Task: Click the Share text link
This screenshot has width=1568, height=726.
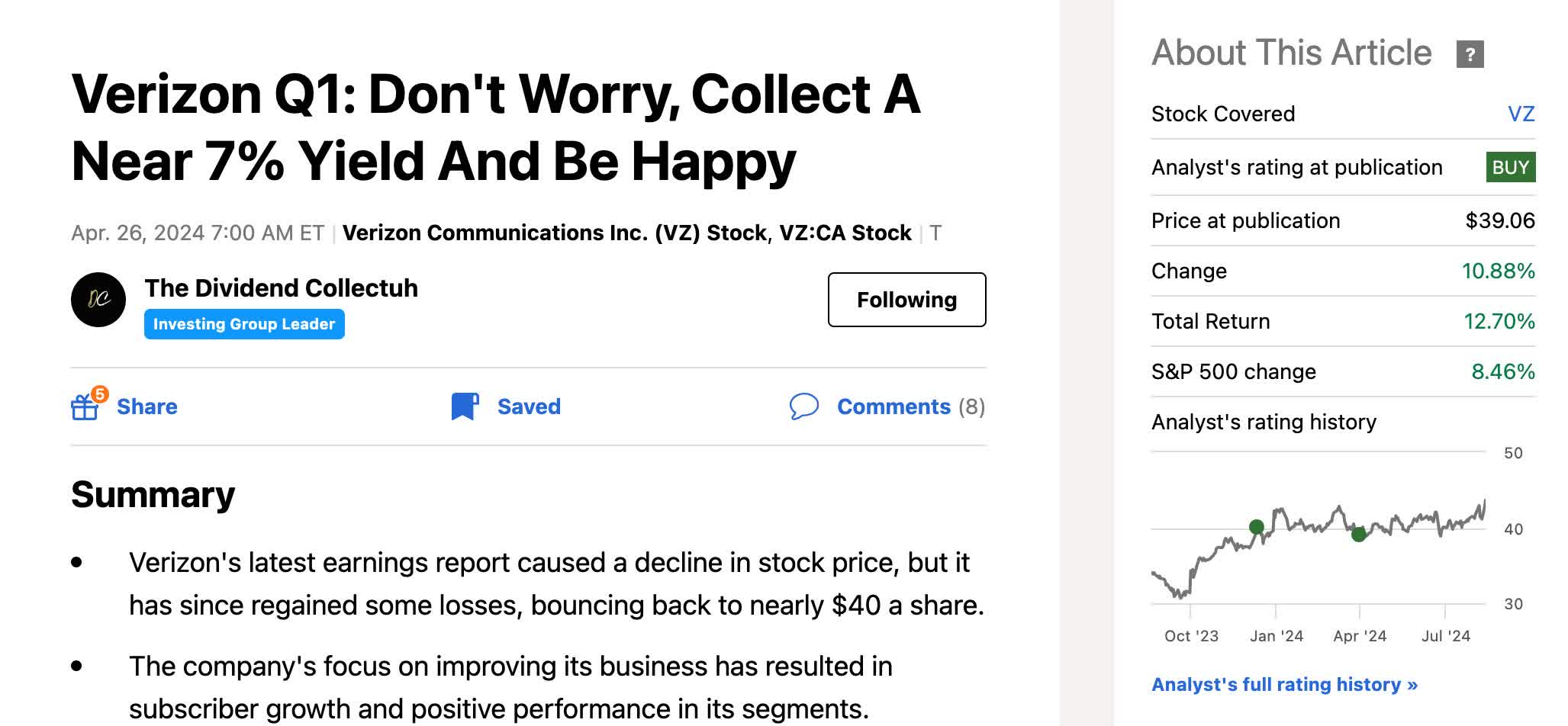Action: click(146, 406)
